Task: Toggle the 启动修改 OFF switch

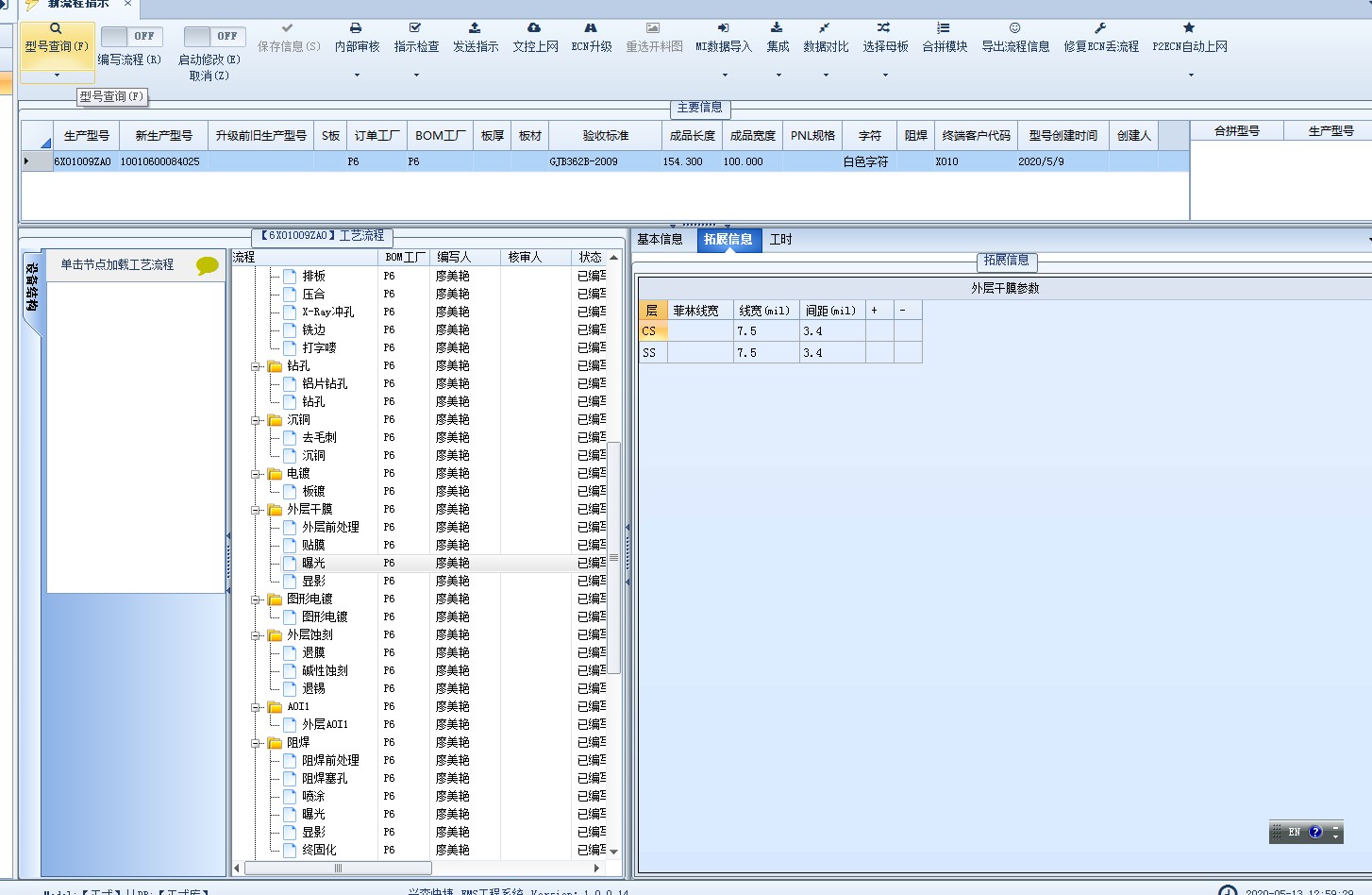Action: click(213, 36)
